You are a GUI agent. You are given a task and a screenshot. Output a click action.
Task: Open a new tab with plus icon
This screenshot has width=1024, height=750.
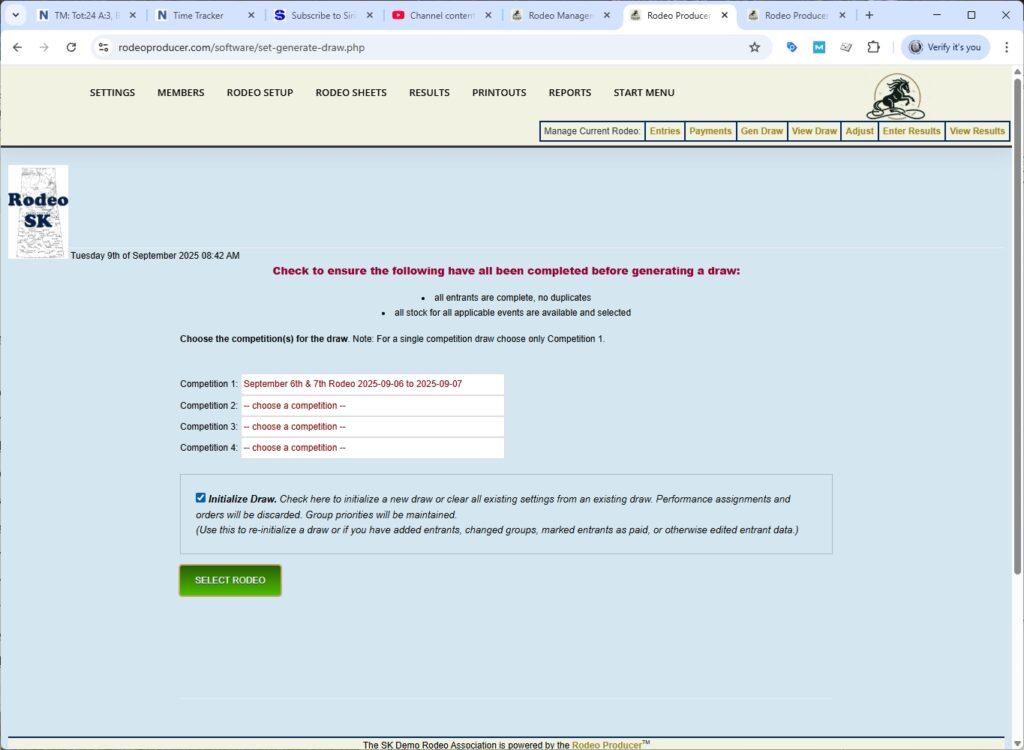(x=869, y=15)
